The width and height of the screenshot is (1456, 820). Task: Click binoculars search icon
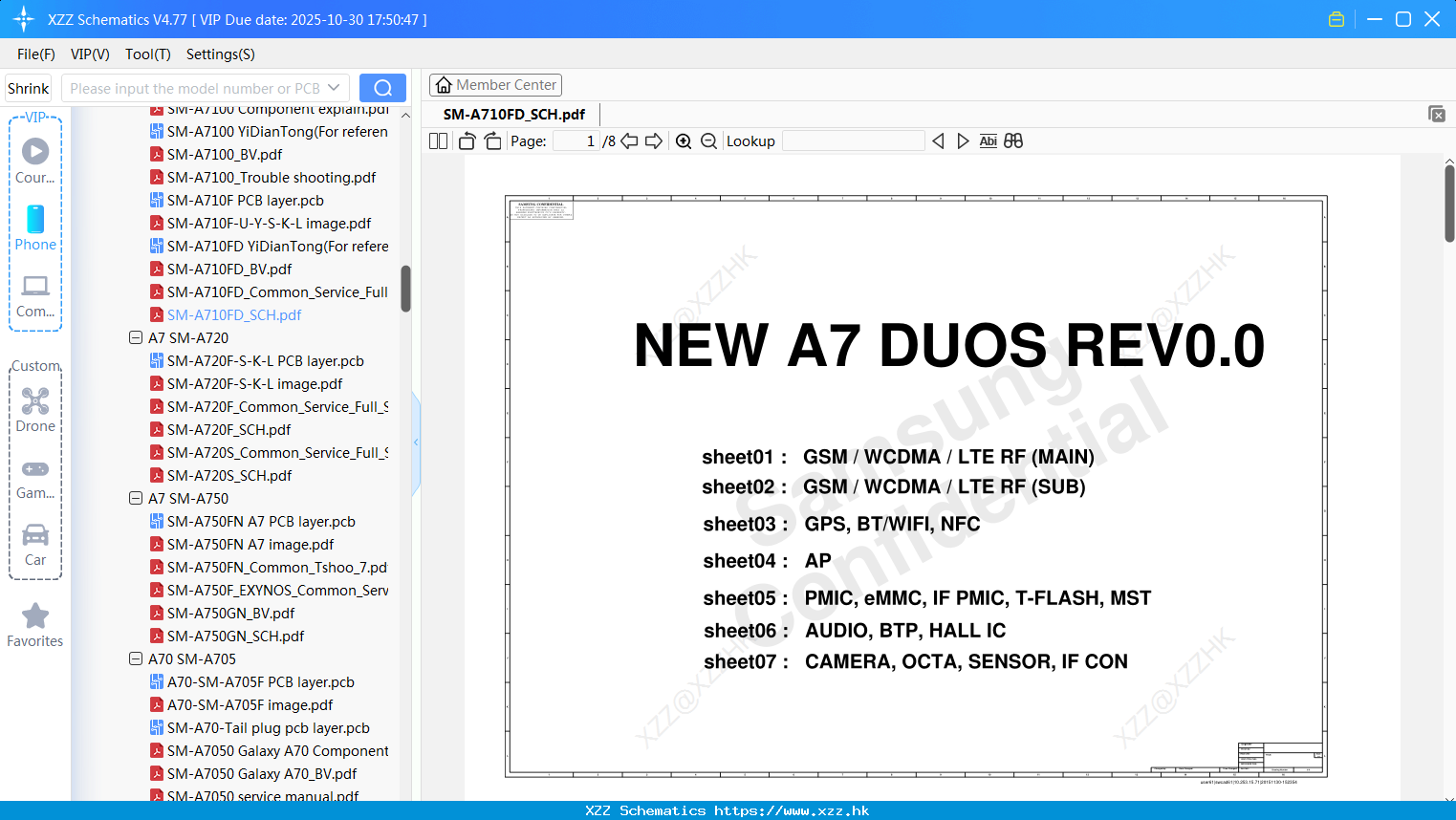[1013, 141]
